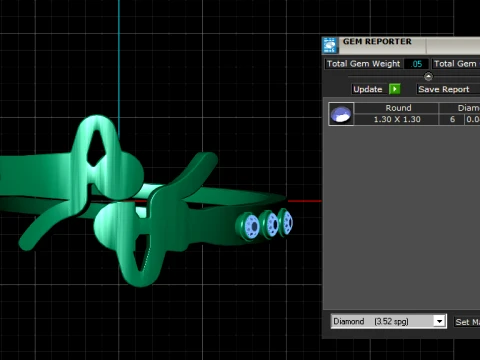Select the round gem thumbnail in the report

341,114
